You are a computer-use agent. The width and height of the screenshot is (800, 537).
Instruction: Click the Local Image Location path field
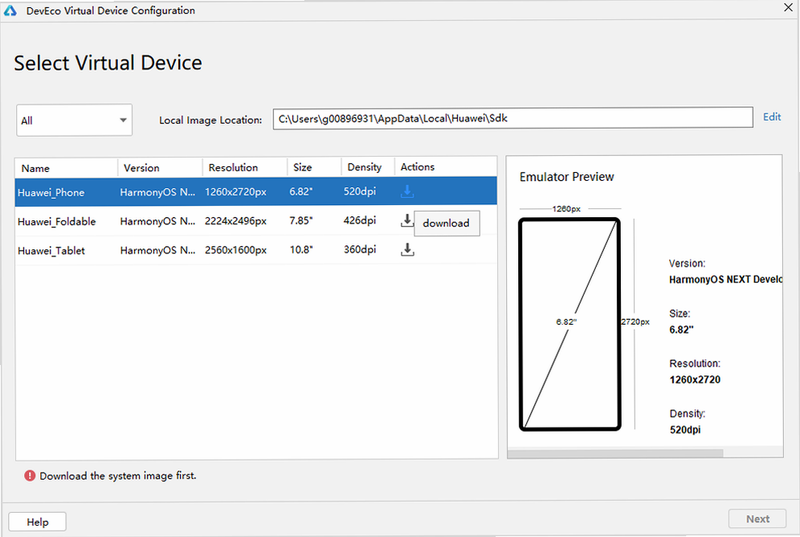[513, 118]
